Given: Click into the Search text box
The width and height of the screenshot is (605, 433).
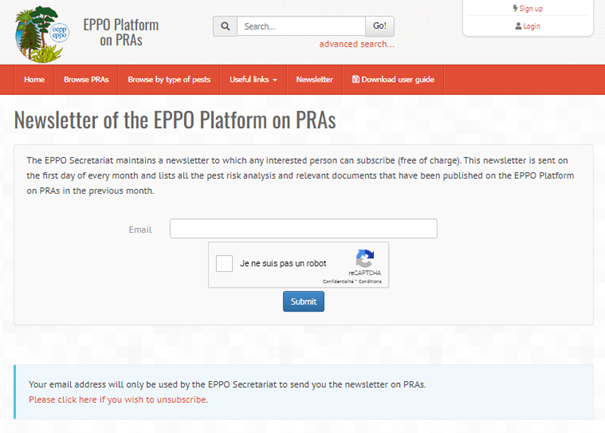Looking at the screenshot, I should [x=301, y=26].
